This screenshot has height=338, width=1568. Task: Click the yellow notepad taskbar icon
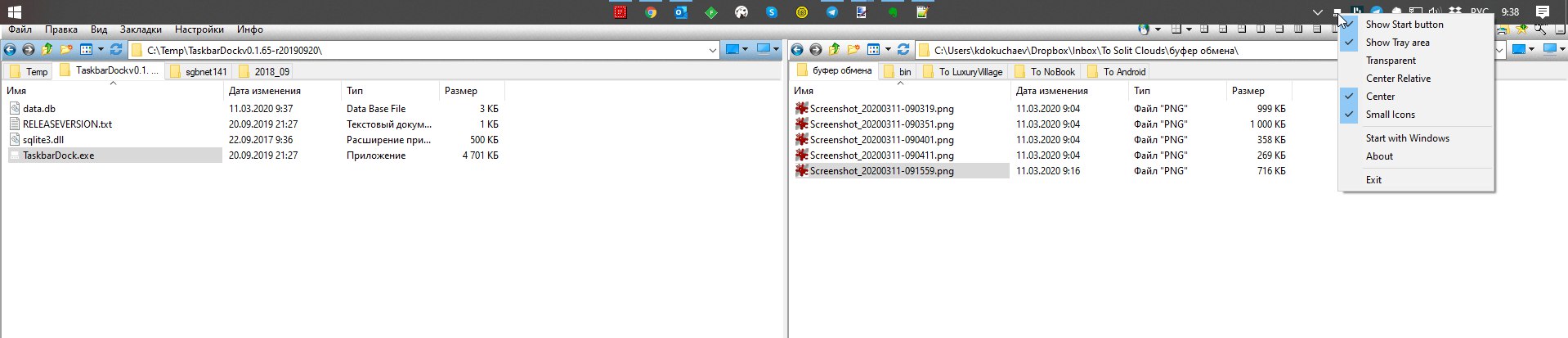(923, 12)
